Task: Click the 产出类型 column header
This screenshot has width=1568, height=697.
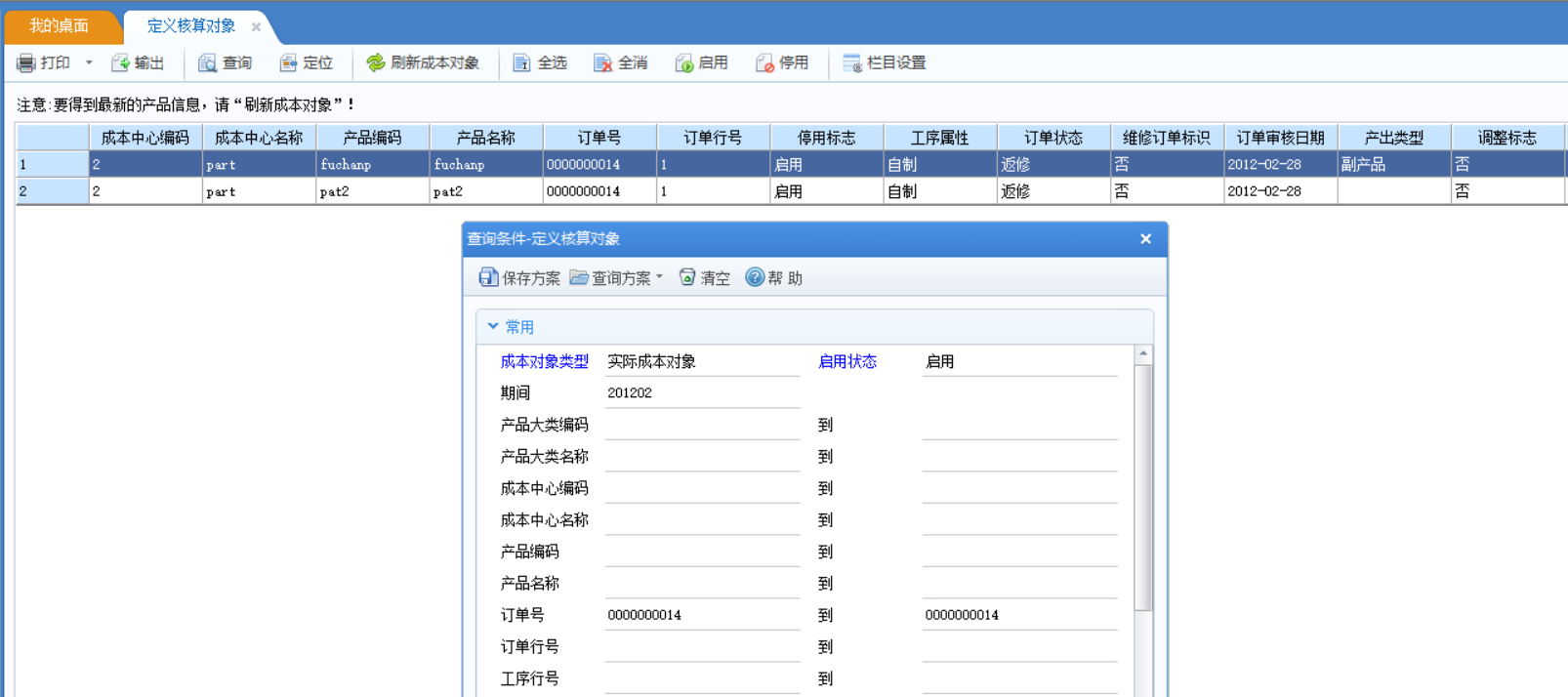Action: point(1394,138)
